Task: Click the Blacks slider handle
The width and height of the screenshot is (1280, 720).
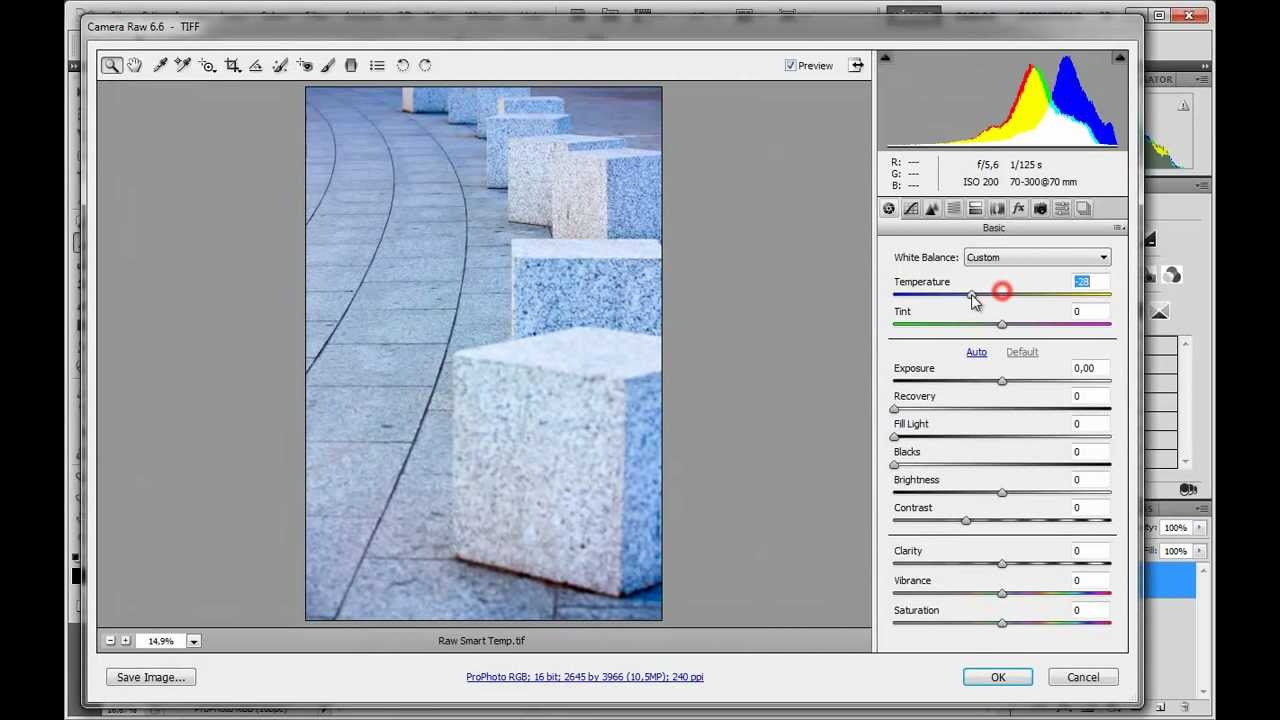Action: 894,466
